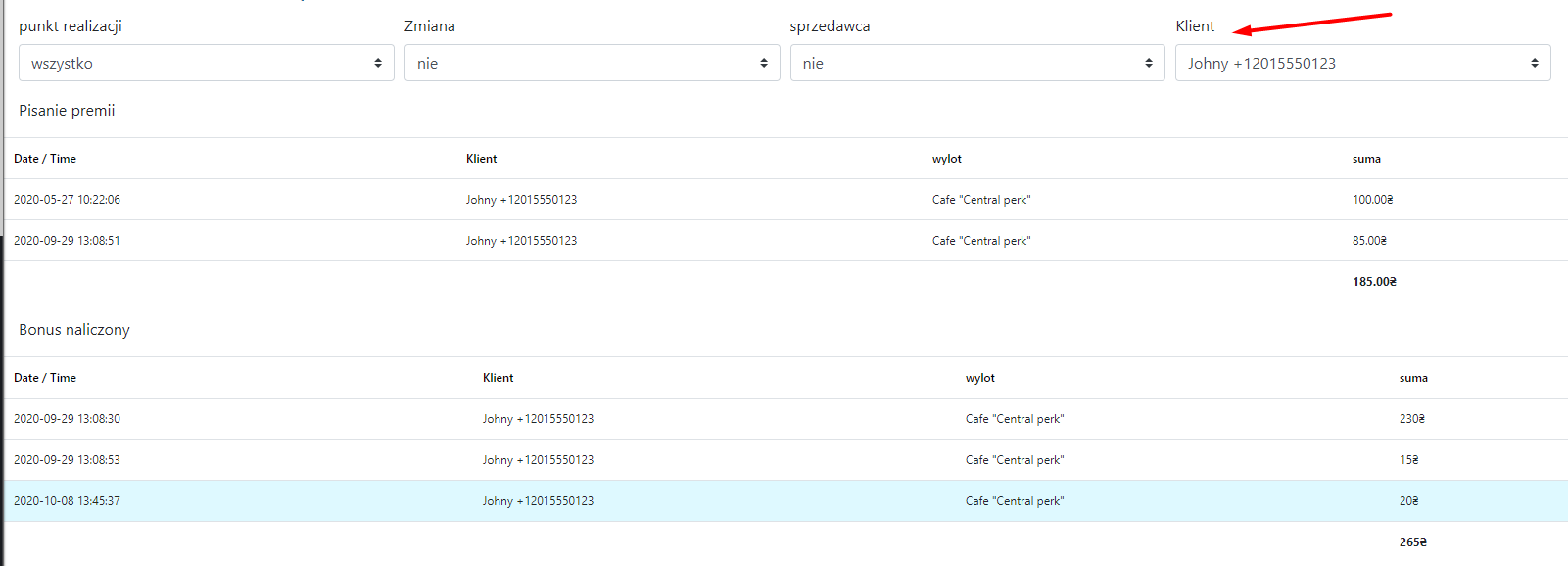Click the Bonus naliczony section heading
Image resolution: width=1568 pixels, height=566 pixels.
click(x=74, y=330)
